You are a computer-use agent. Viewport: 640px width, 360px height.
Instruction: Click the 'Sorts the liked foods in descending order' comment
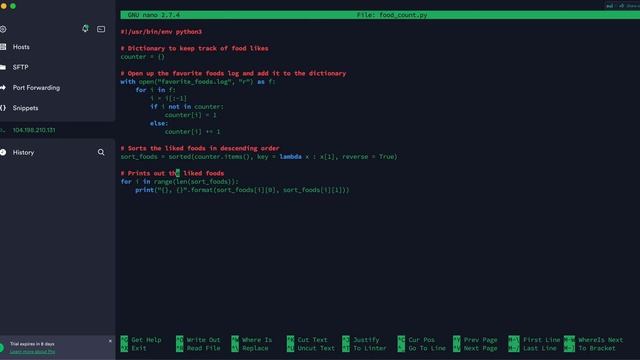tap(204, 148)
